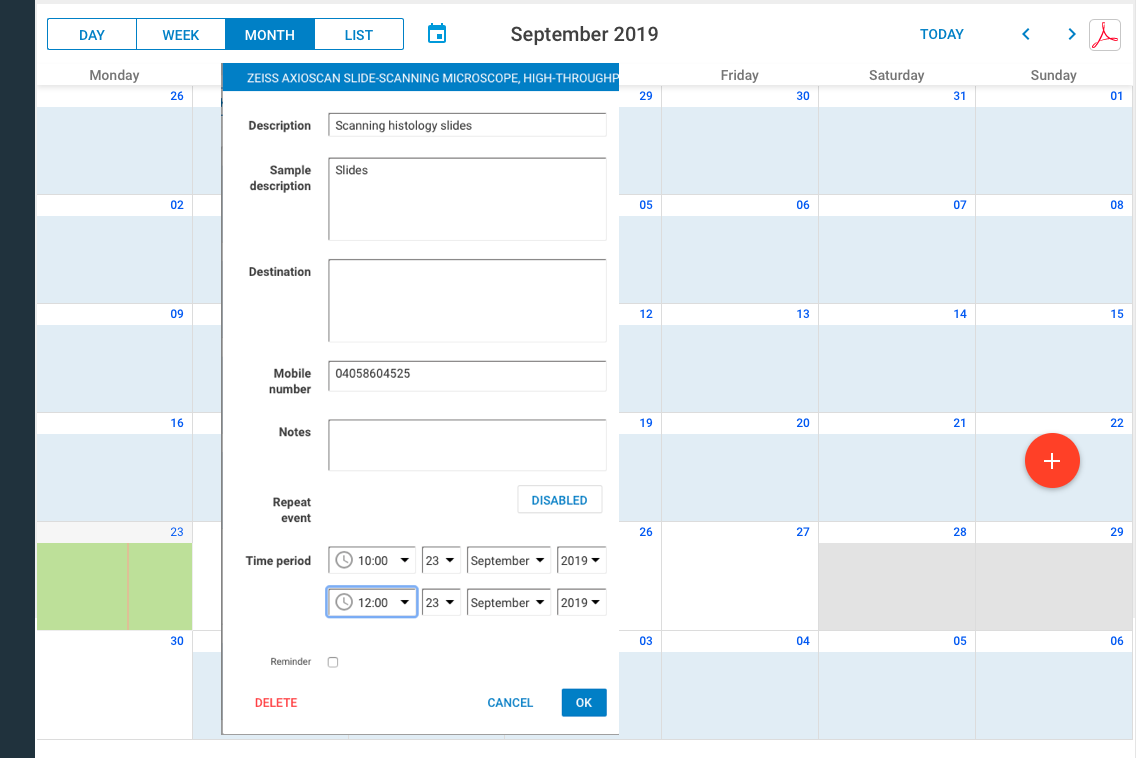Open the end month September dropdown

(x=509, y=602)
